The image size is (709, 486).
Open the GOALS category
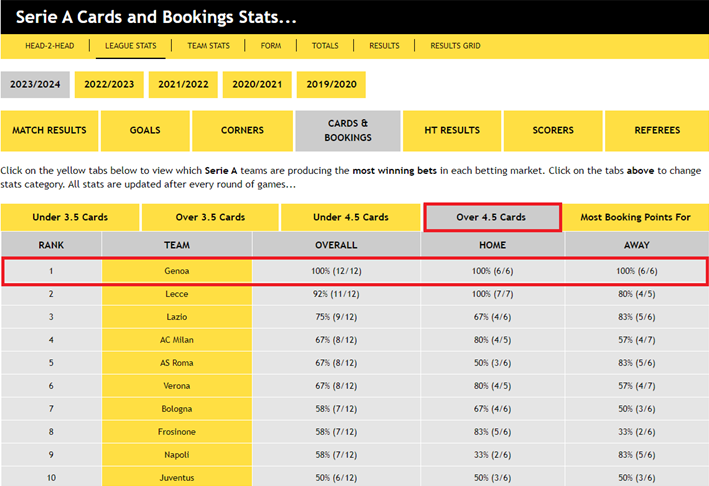(x=145, y=131)
